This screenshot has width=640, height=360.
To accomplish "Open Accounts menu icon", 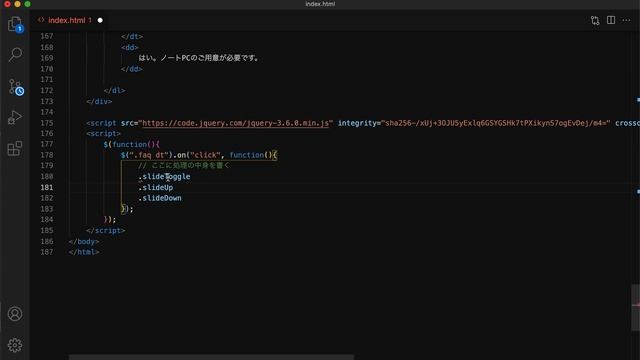I will [15, 314].
